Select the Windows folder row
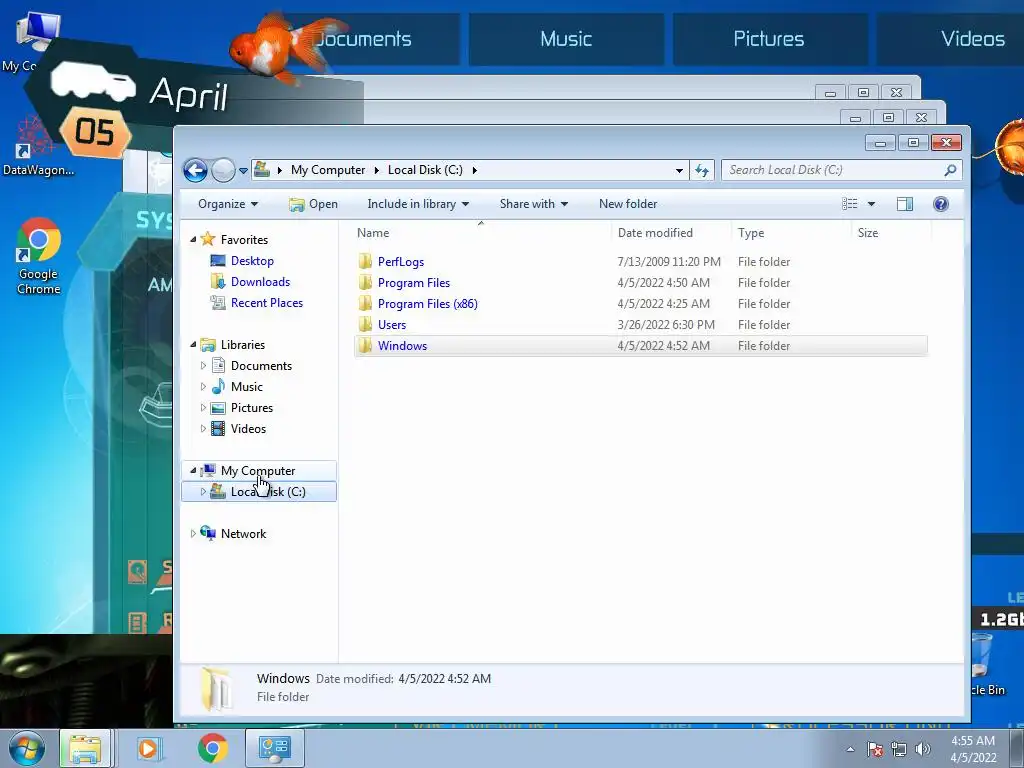 point(641,345)
